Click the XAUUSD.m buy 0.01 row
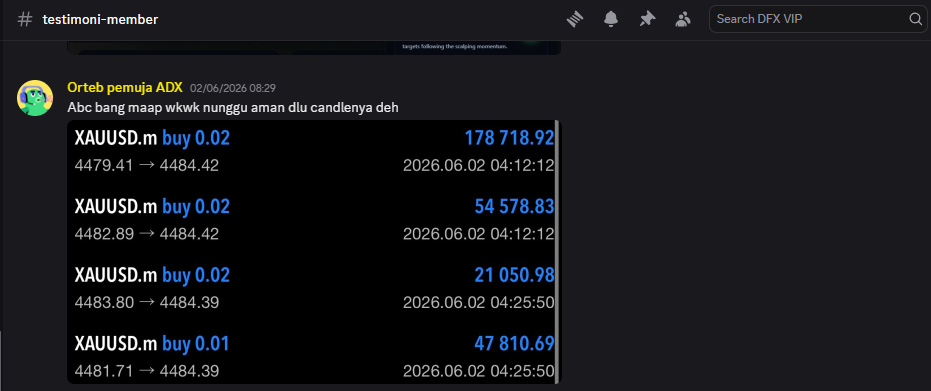931x391 pixels. coord(314,357)
